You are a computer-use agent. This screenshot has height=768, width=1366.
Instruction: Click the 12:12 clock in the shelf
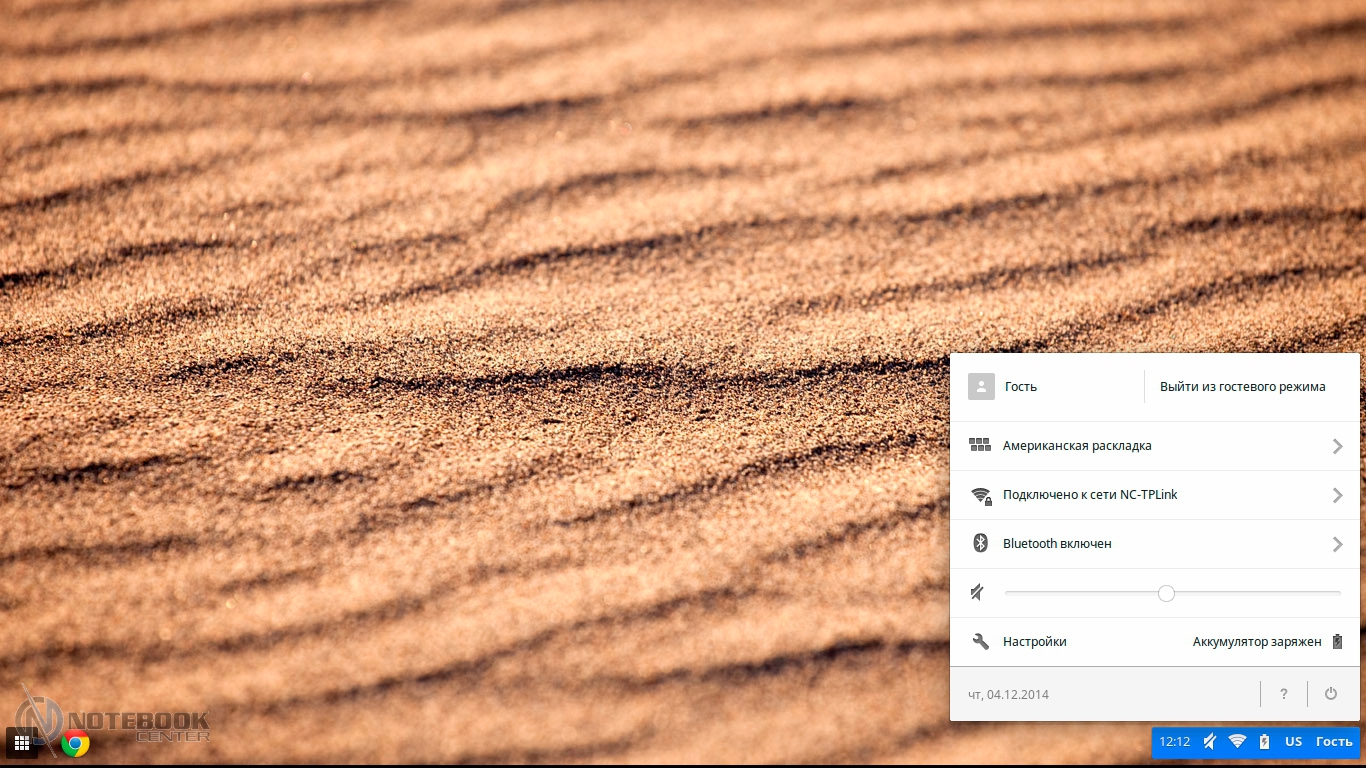tap(1175, 742)
